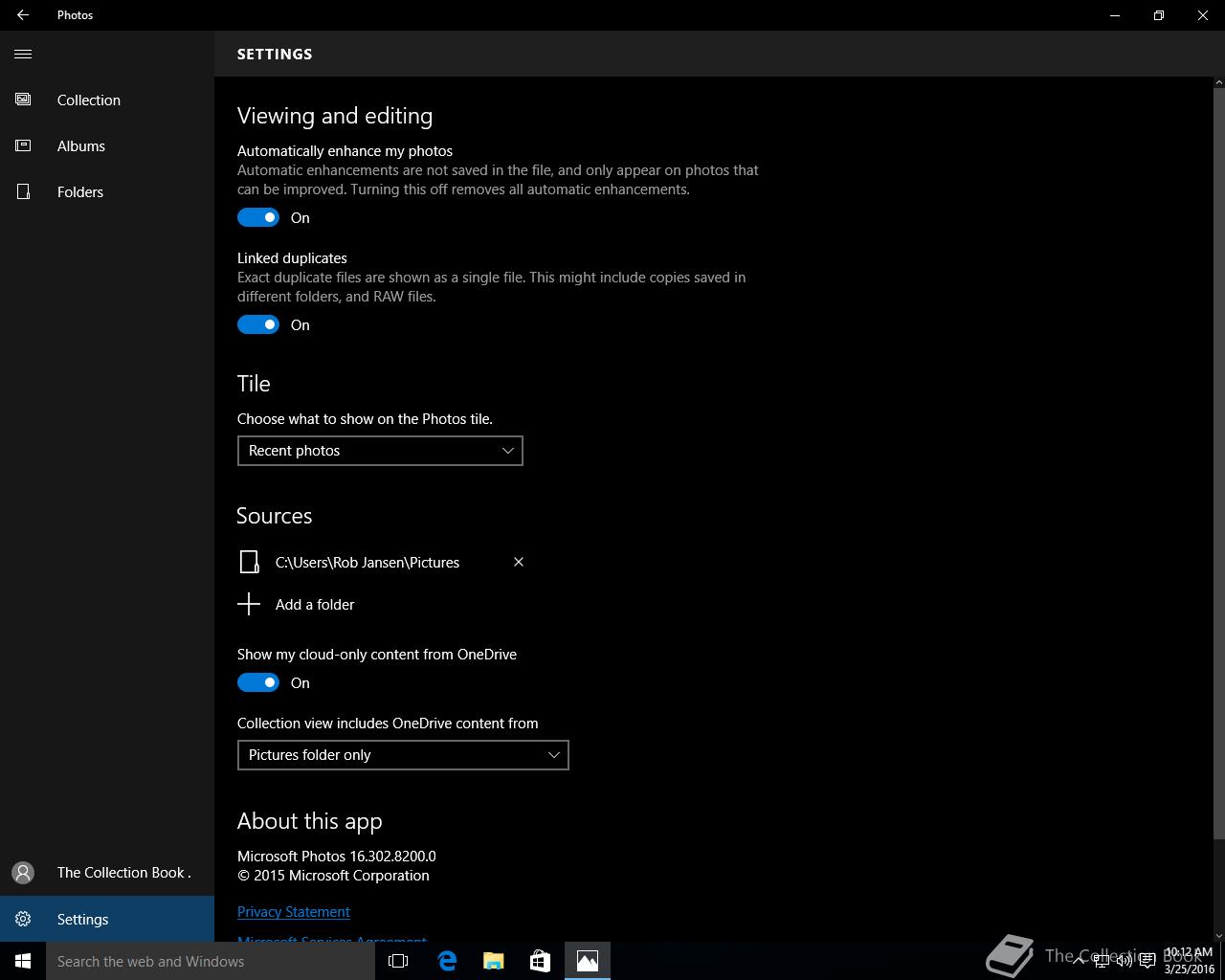
Task: Click the plus icon to add folder
Action: coord(249,604)
